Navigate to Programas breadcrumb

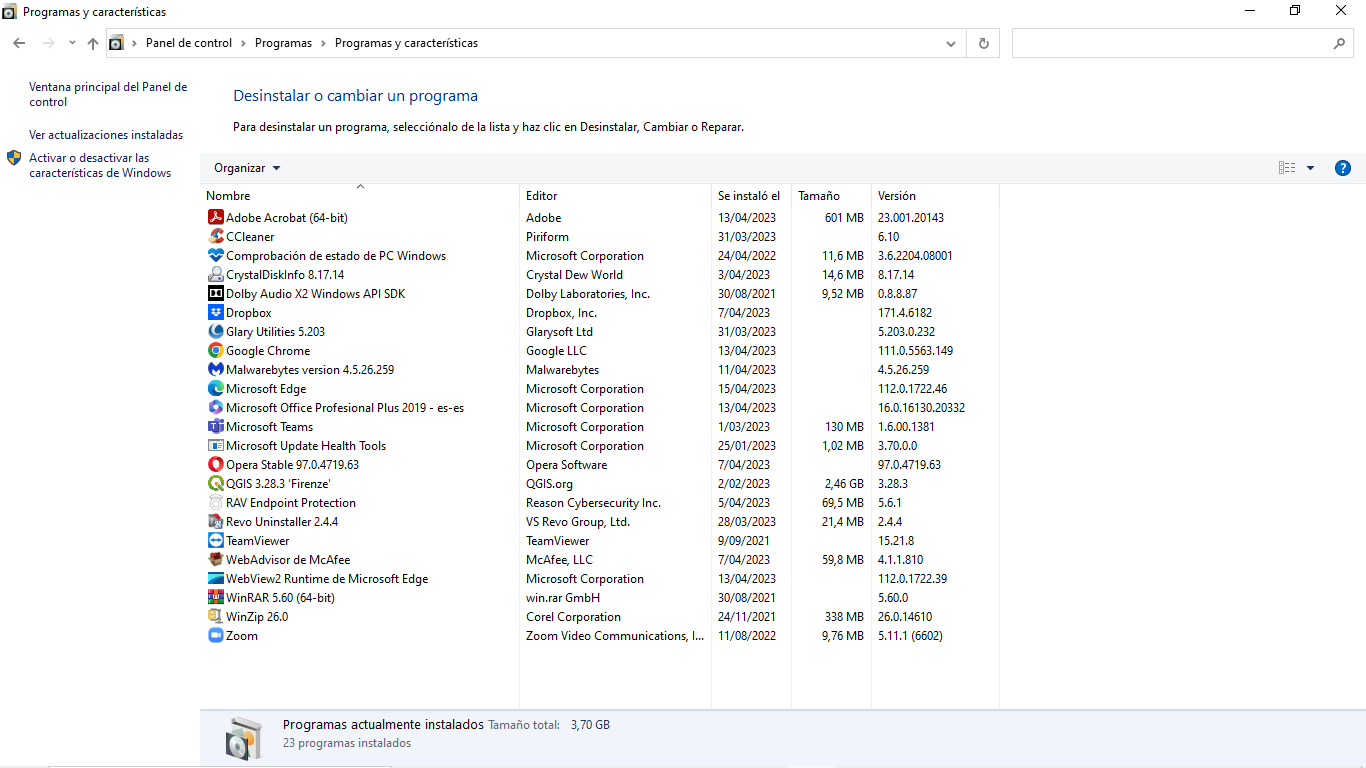[283, 43]
